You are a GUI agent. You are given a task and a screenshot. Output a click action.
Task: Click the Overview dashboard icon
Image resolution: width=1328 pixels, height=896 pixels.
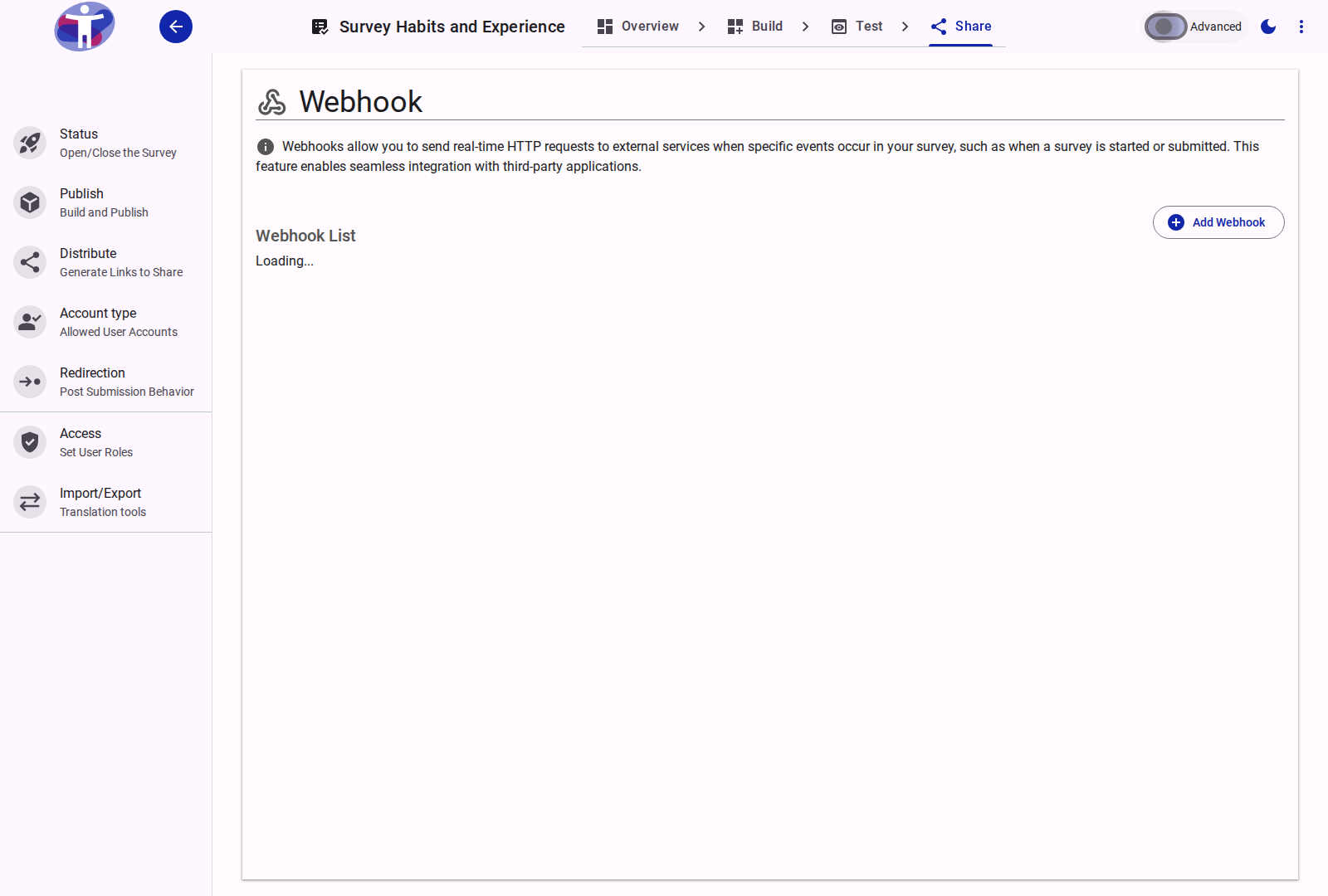(x=605, y=27)
